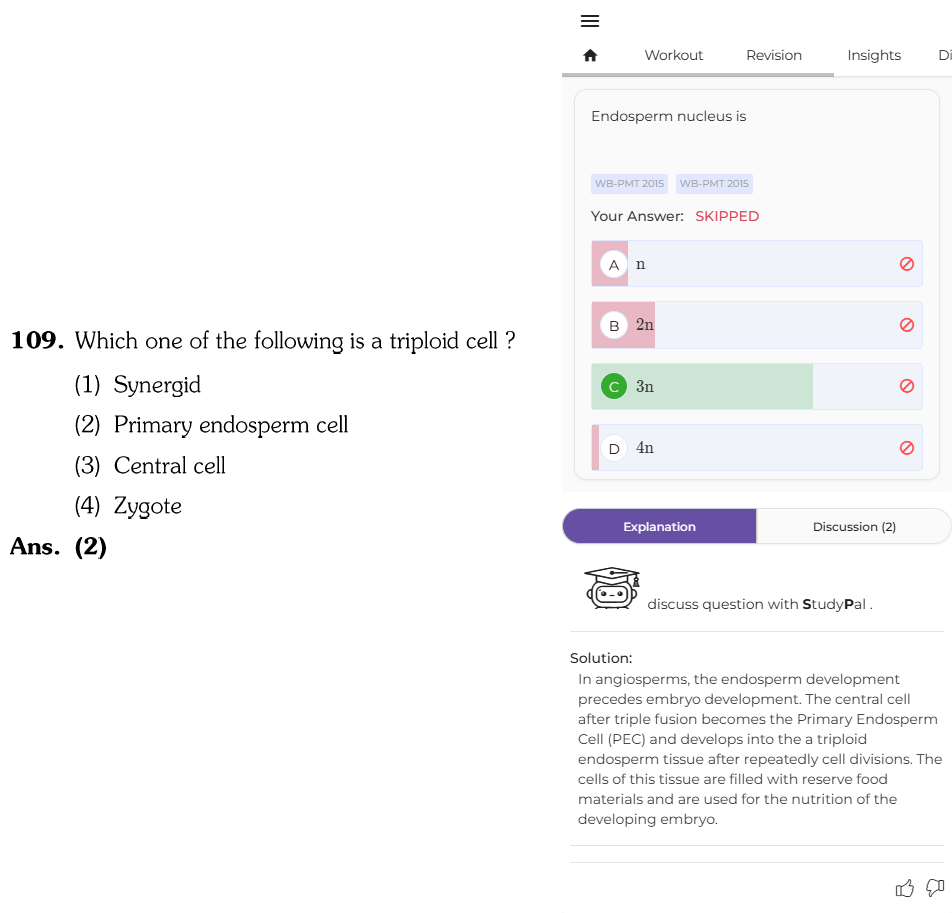Click strike-out icon on option D 4n
Image resolution: width=952 pixels, height=913 pixels.
pyautogui.click(x=906, y=448)
